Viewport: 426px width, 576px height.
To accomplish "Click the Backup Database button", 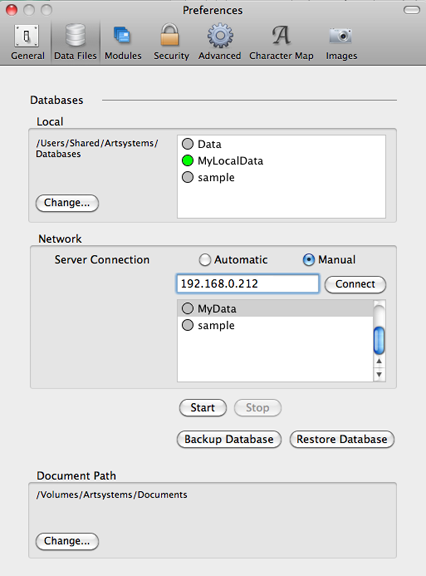I will click(229, 439).
